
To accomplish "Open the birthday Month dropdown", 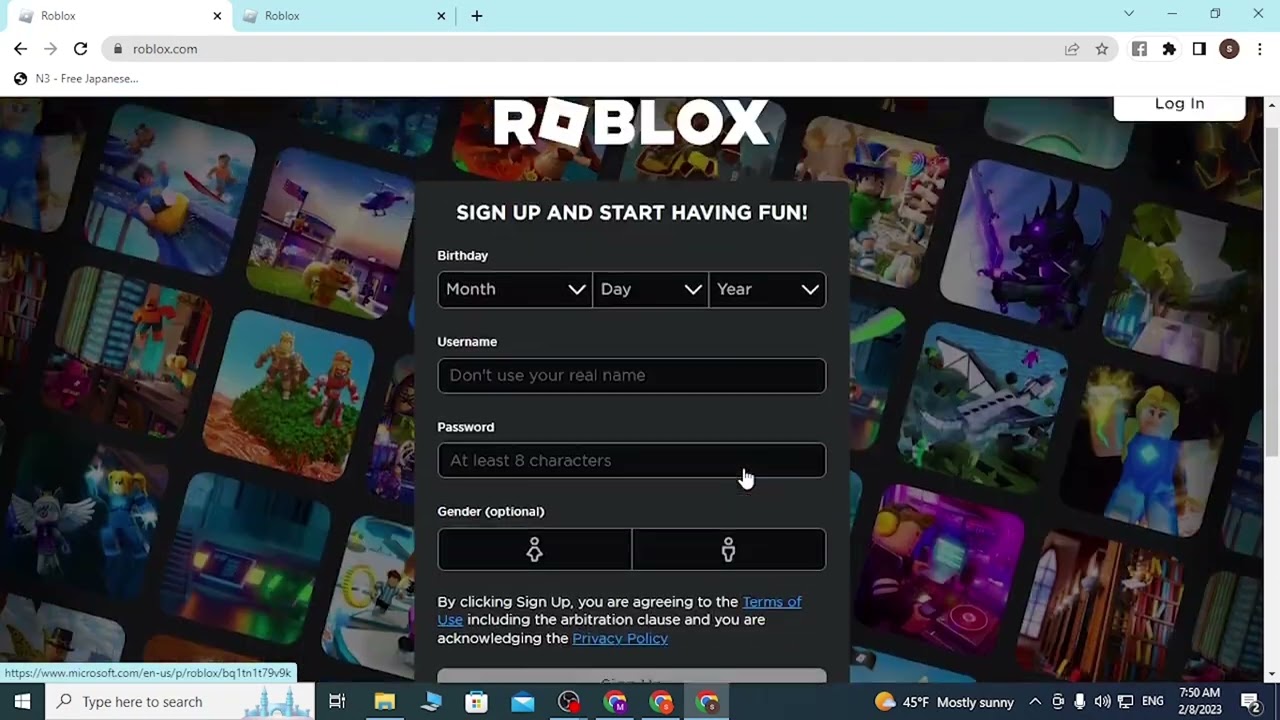I will point(514,289).
